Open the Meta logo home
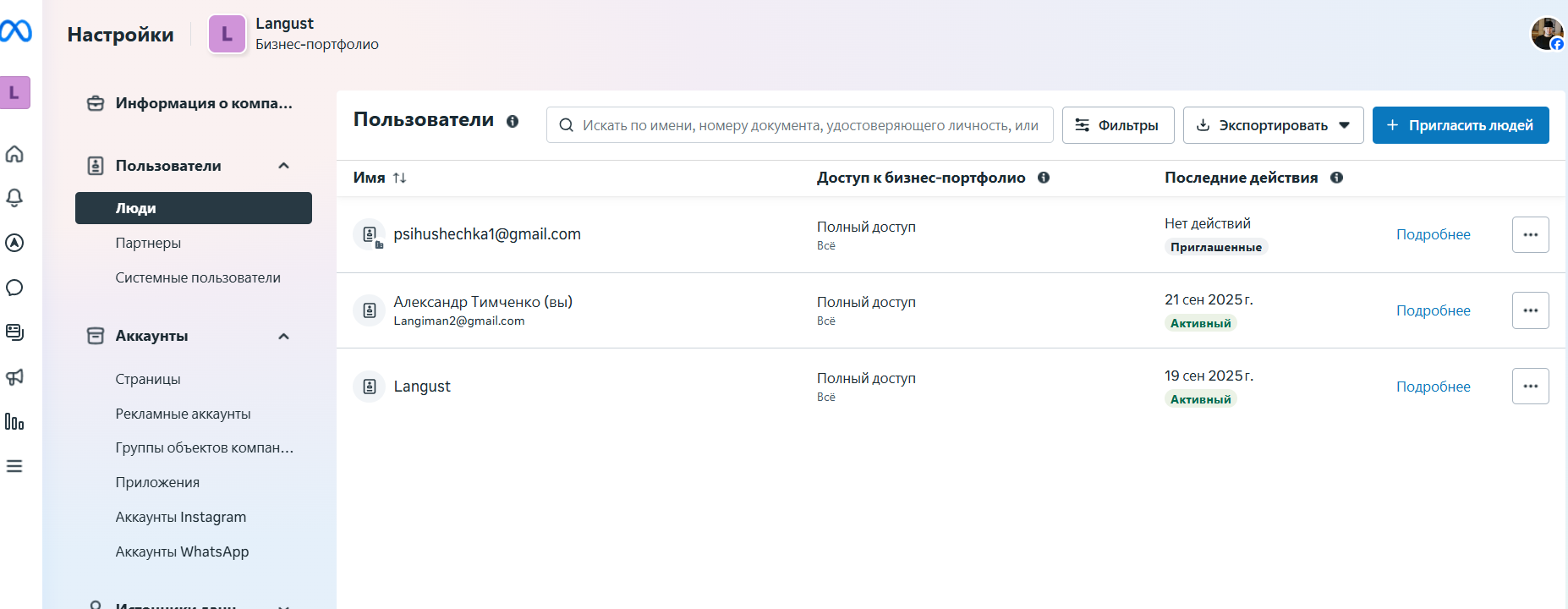 [x=15, y=31]
